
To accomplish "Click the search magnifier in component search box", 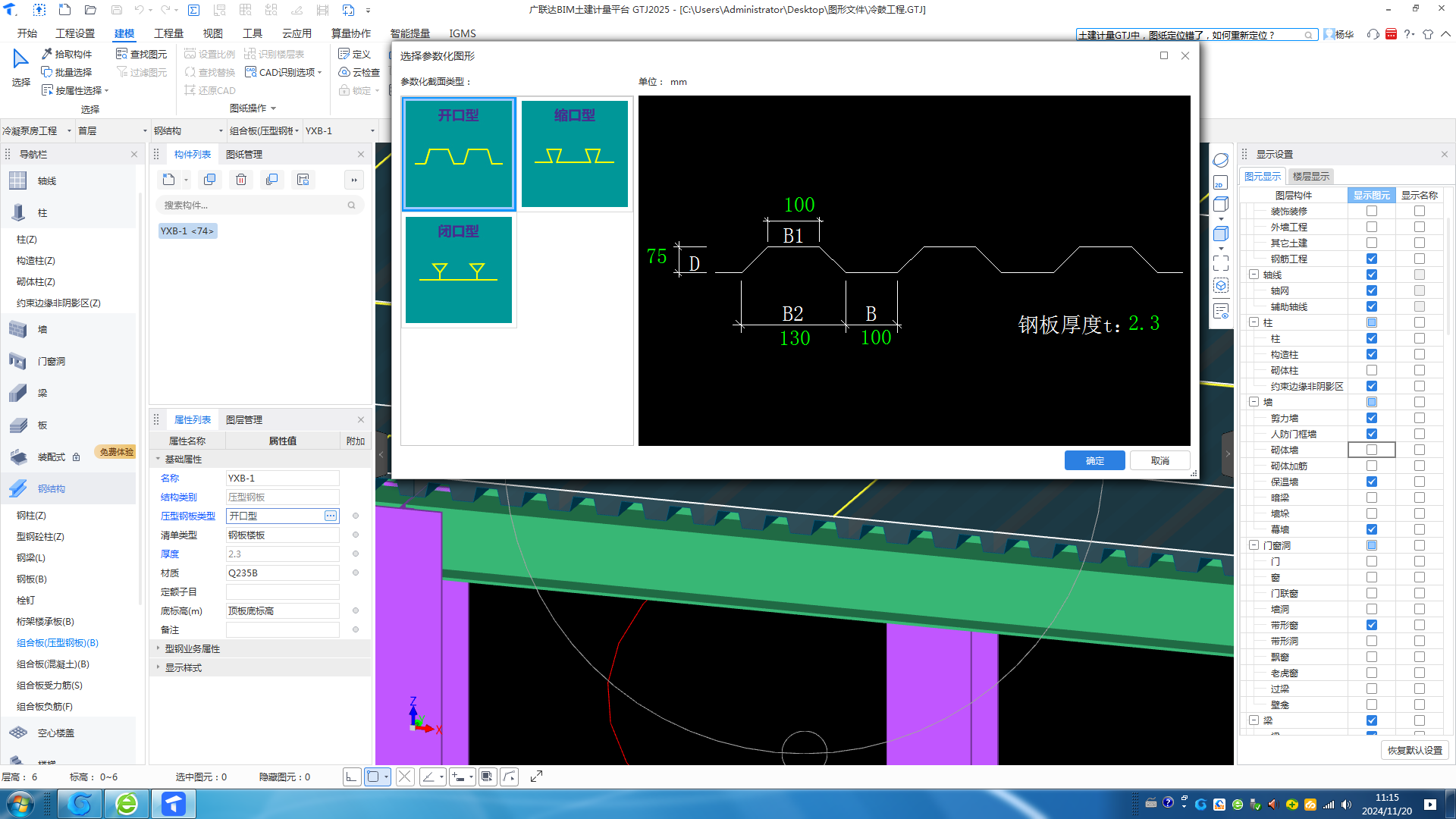I will 351,205.
